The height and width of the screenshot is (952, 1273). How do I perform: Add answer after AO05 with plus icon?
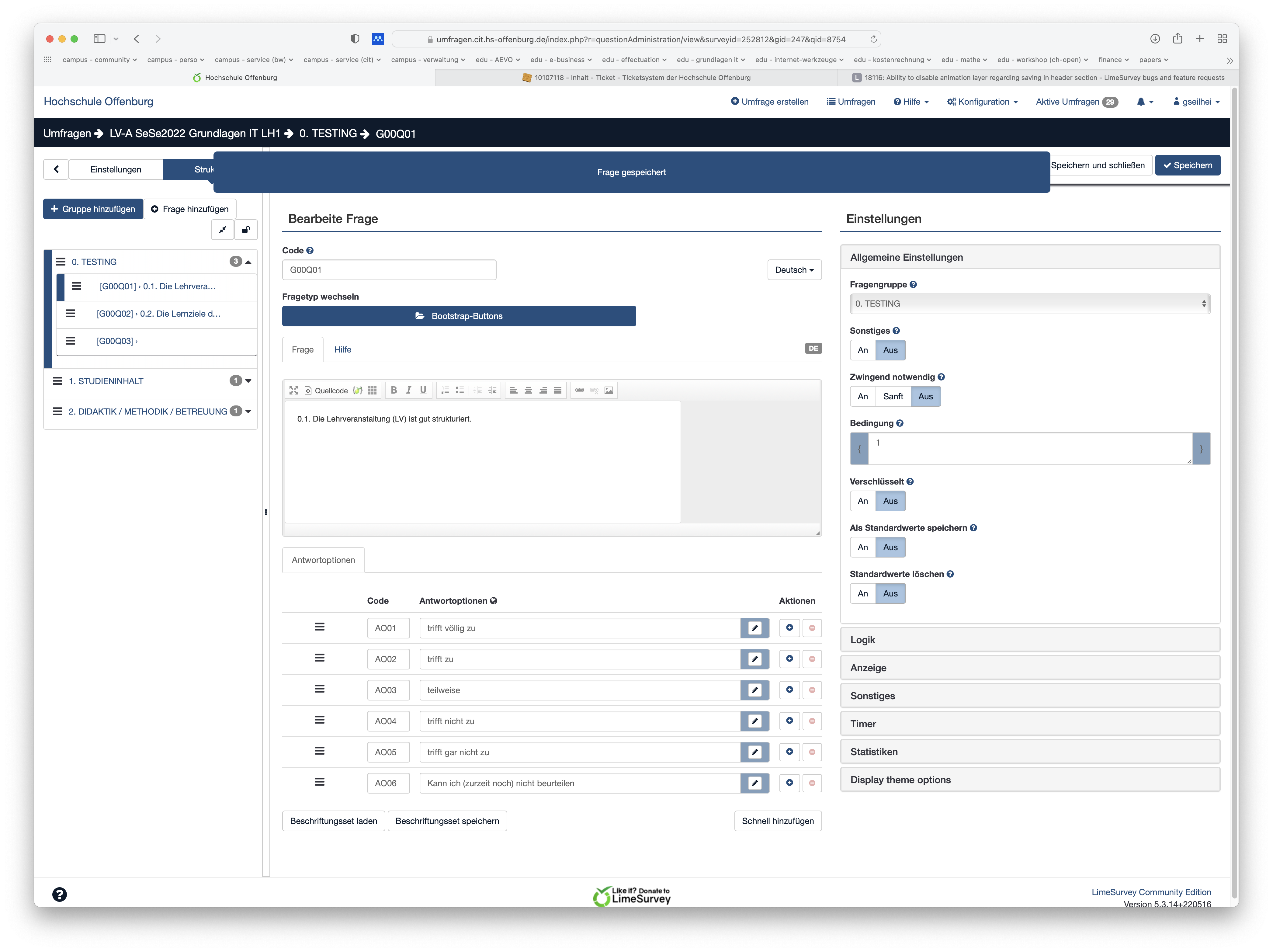(789, 752)
